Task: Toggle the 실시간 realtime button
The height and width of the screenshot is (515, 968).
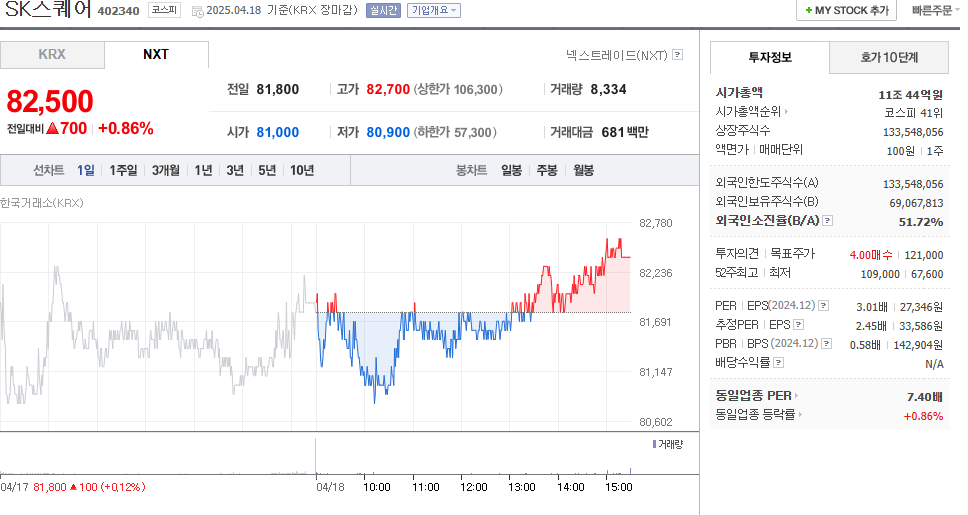Action: click(383, 10)
